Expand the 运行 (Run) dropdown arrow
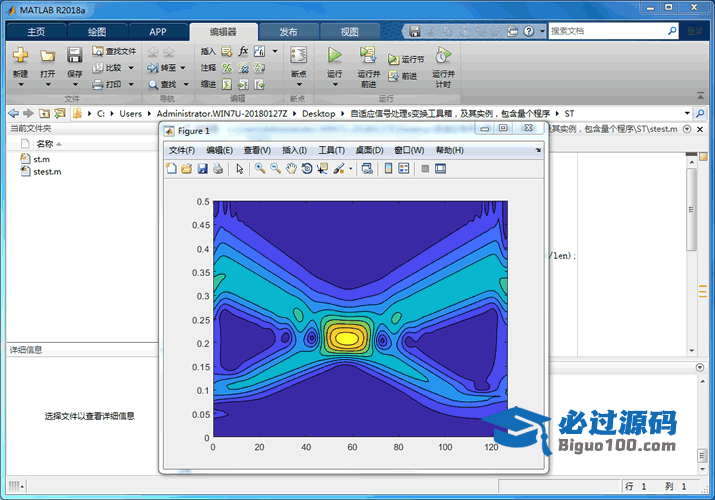Viewport: 715px width, 500px height. [x=335, y=85]
